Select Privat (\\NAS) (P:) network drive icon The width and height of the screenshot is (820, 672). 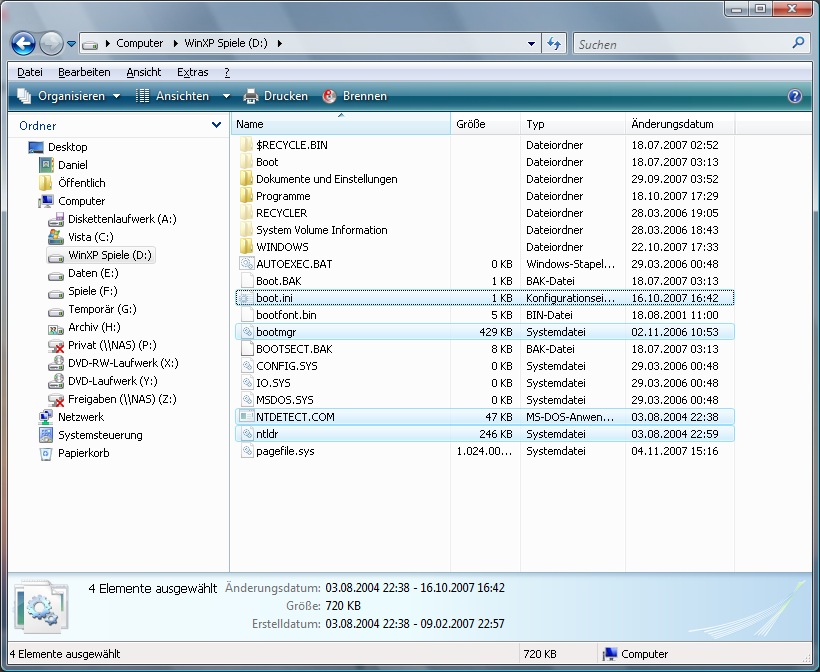tap(55, 346)
